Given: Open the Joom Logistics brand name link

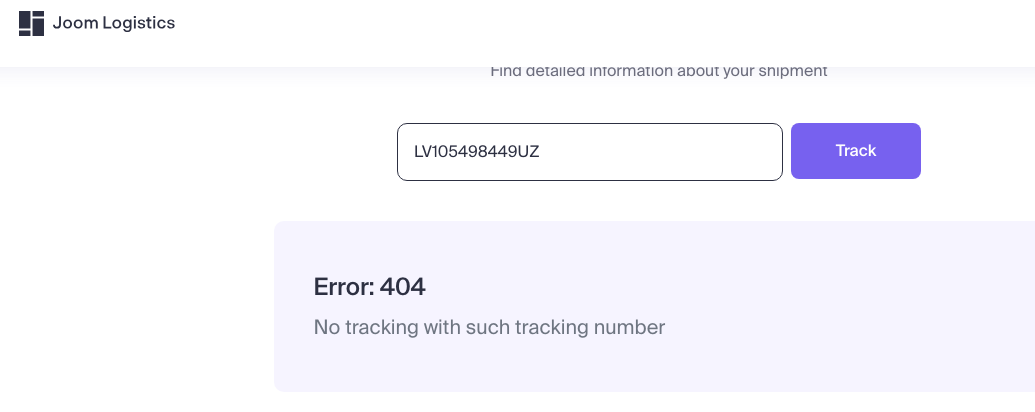Looking at the screenshot, I should point(113,23).
